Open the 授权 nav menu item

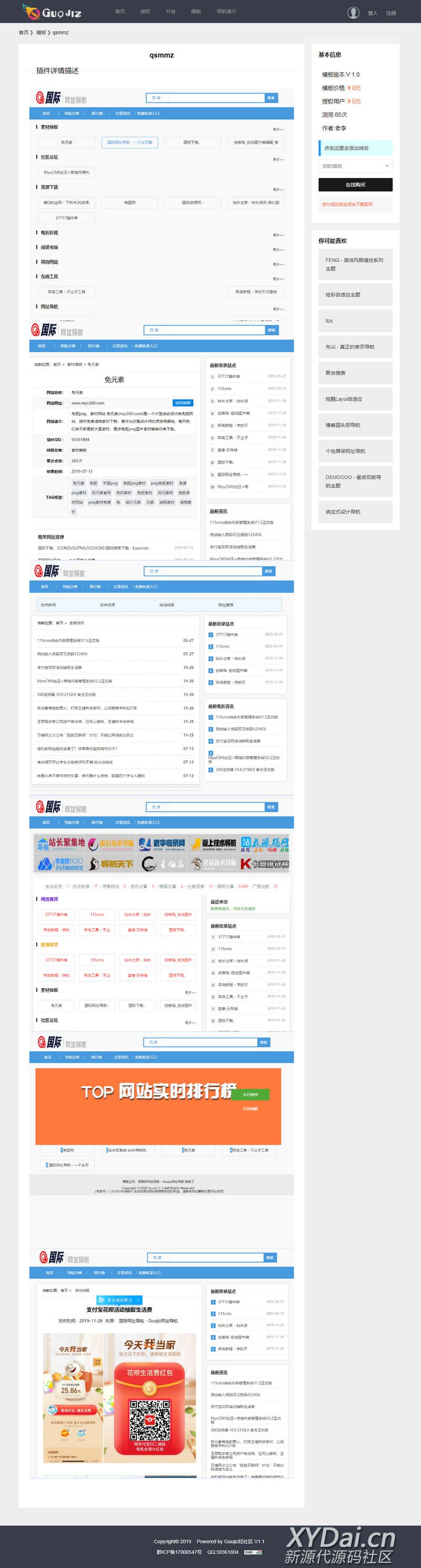click(145, 12)
